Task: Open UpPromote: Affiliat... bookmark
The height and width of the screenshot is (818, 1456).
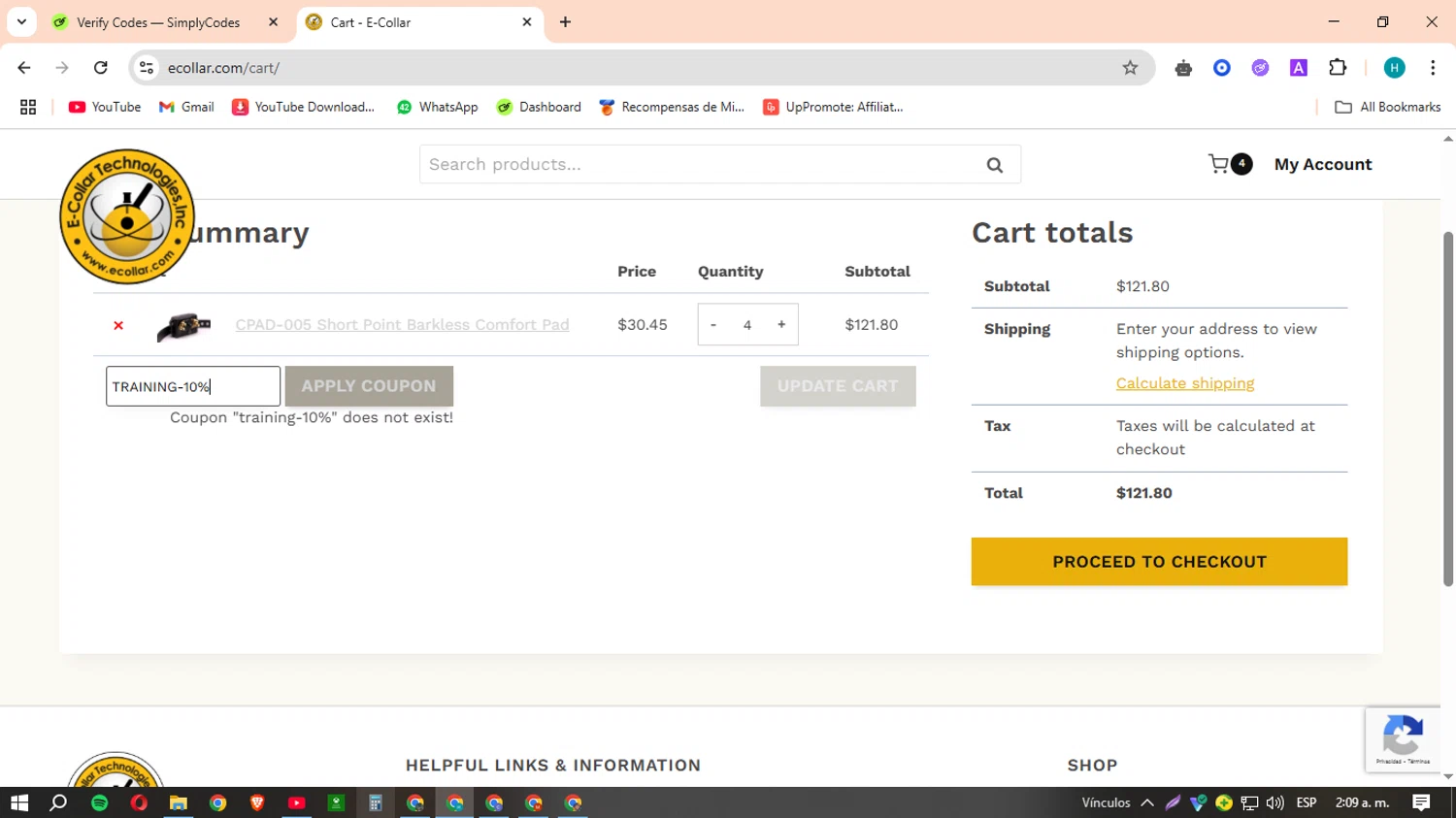Action: tap(834, 107)
